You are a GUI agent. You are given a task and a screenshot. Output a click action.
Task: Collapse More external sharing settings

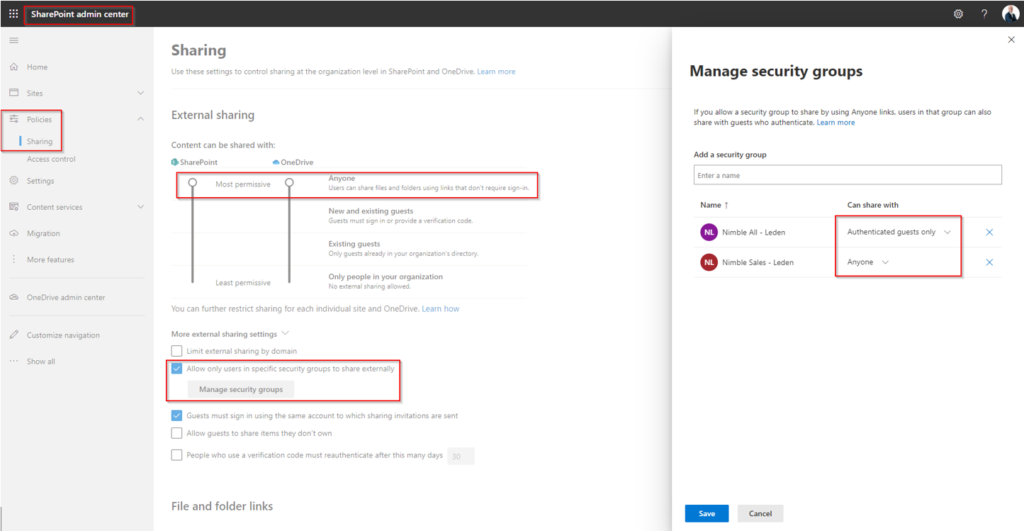(x=285, y=334)
